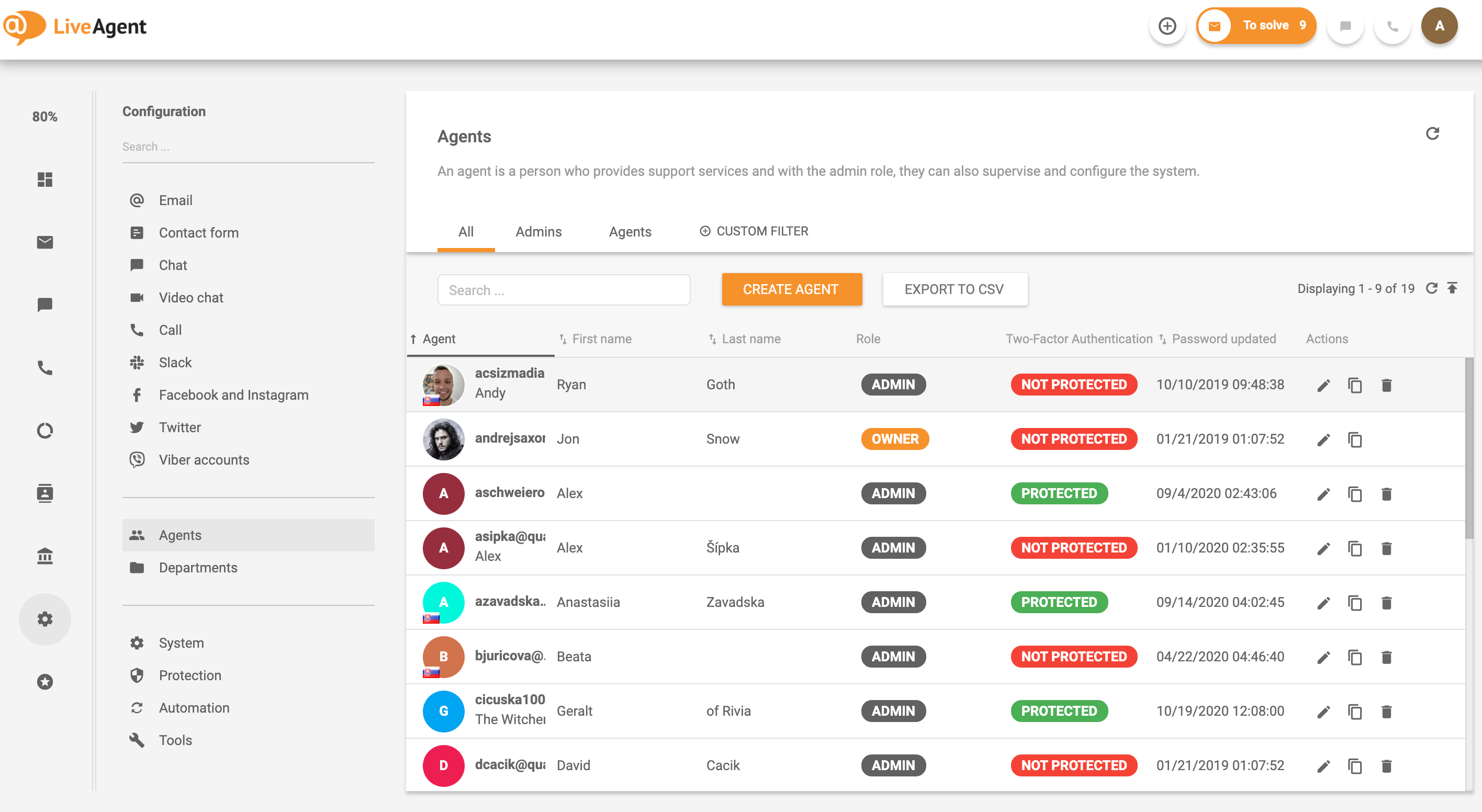Select Agents in configuration menu

pyautogui.click(x=248, y=535)
